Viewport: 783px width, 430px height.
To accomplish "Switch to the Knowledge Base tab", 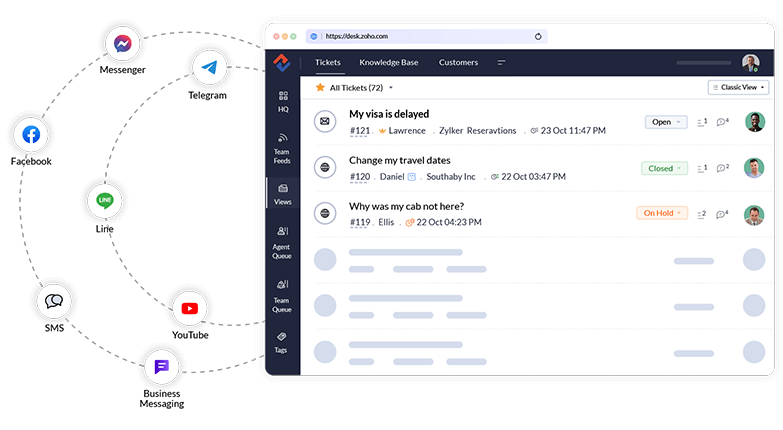I will click(389, 62).
